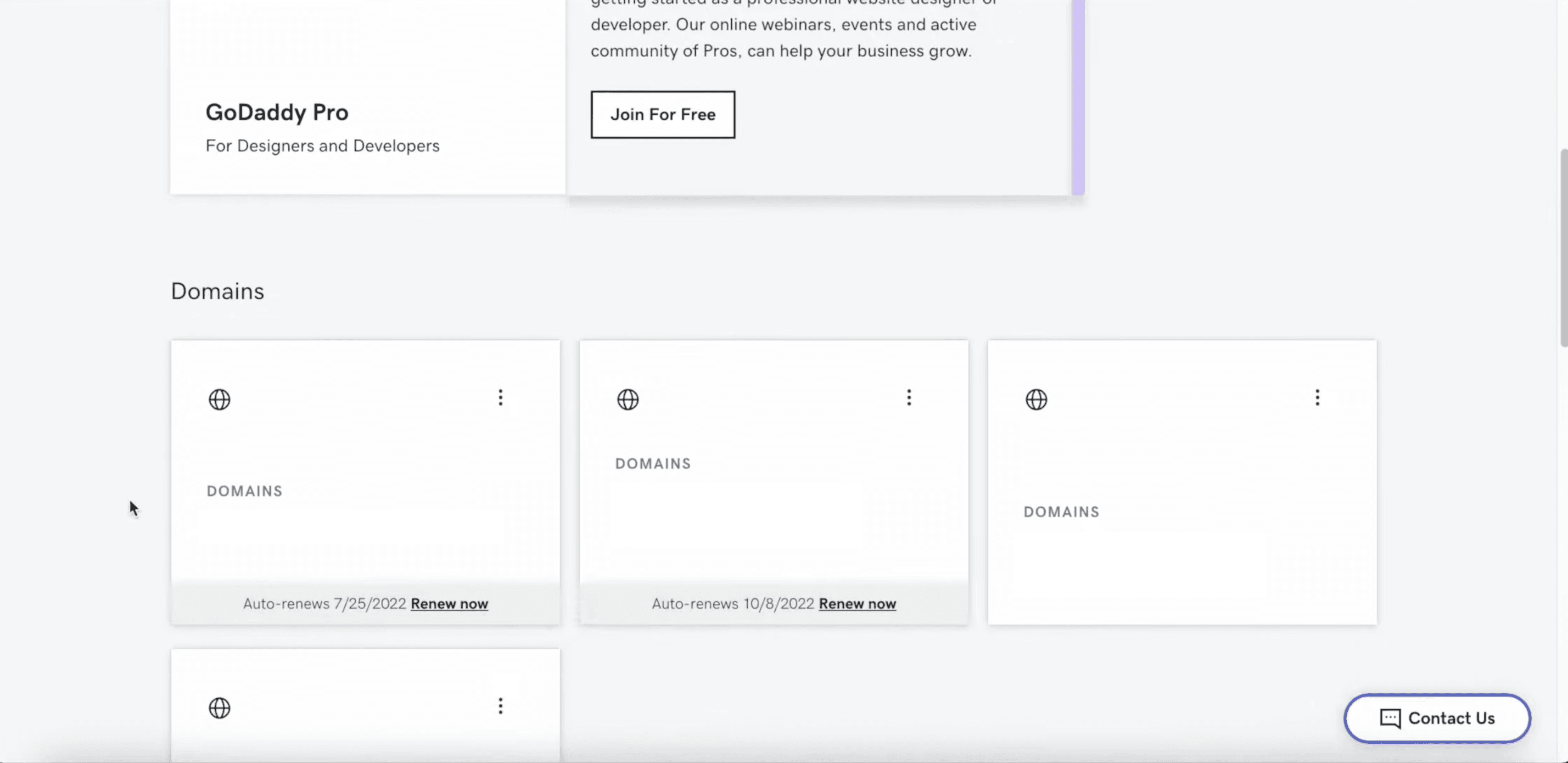The height and width of the screenshot is (763, 1568).
Task: Open three-dot menu on top-right domain card
Action: pyautogui.click(x=1317, y=398)
